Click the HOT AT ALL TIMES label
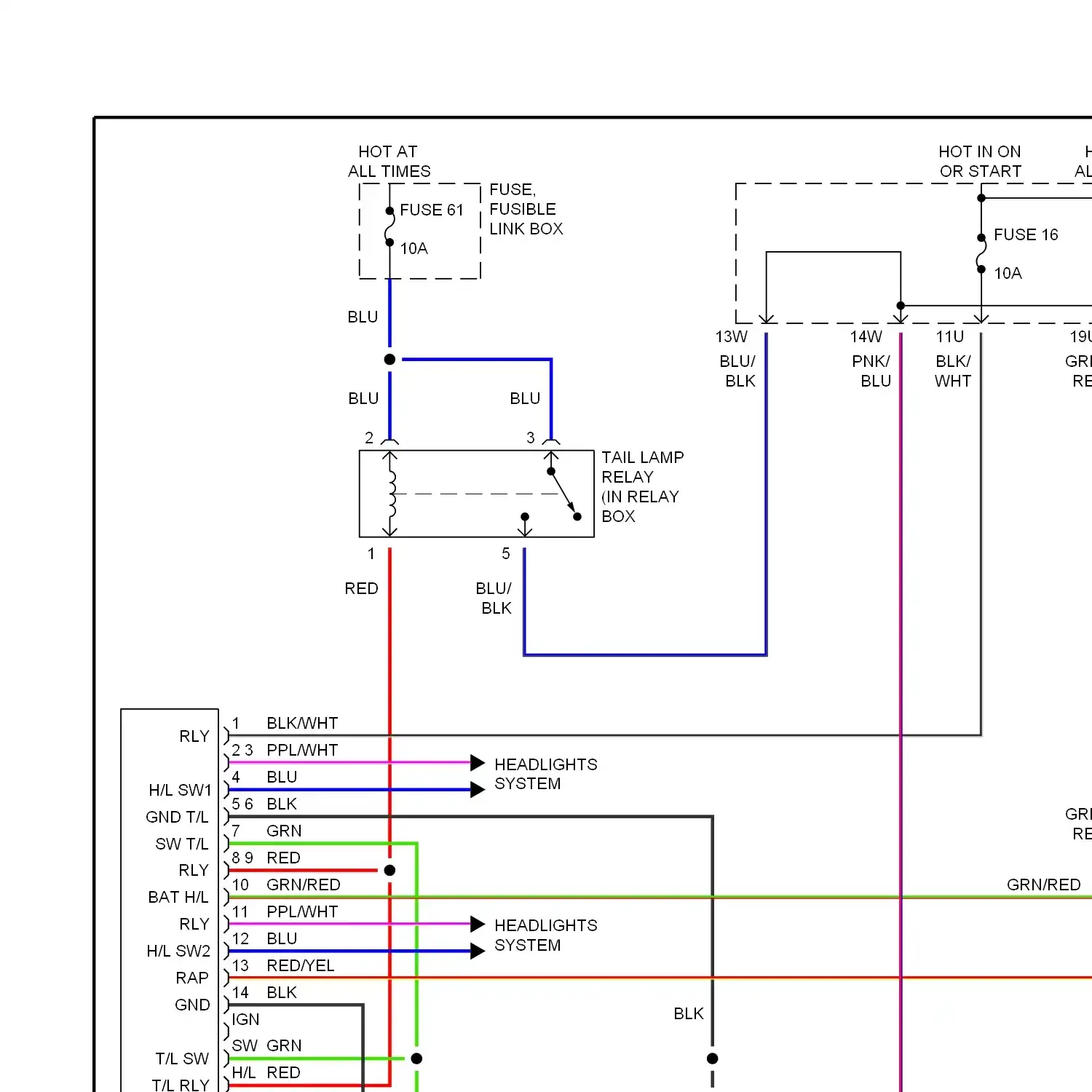The width and height of the screenshot is (1092, 1092). click(x=389, y=162)
